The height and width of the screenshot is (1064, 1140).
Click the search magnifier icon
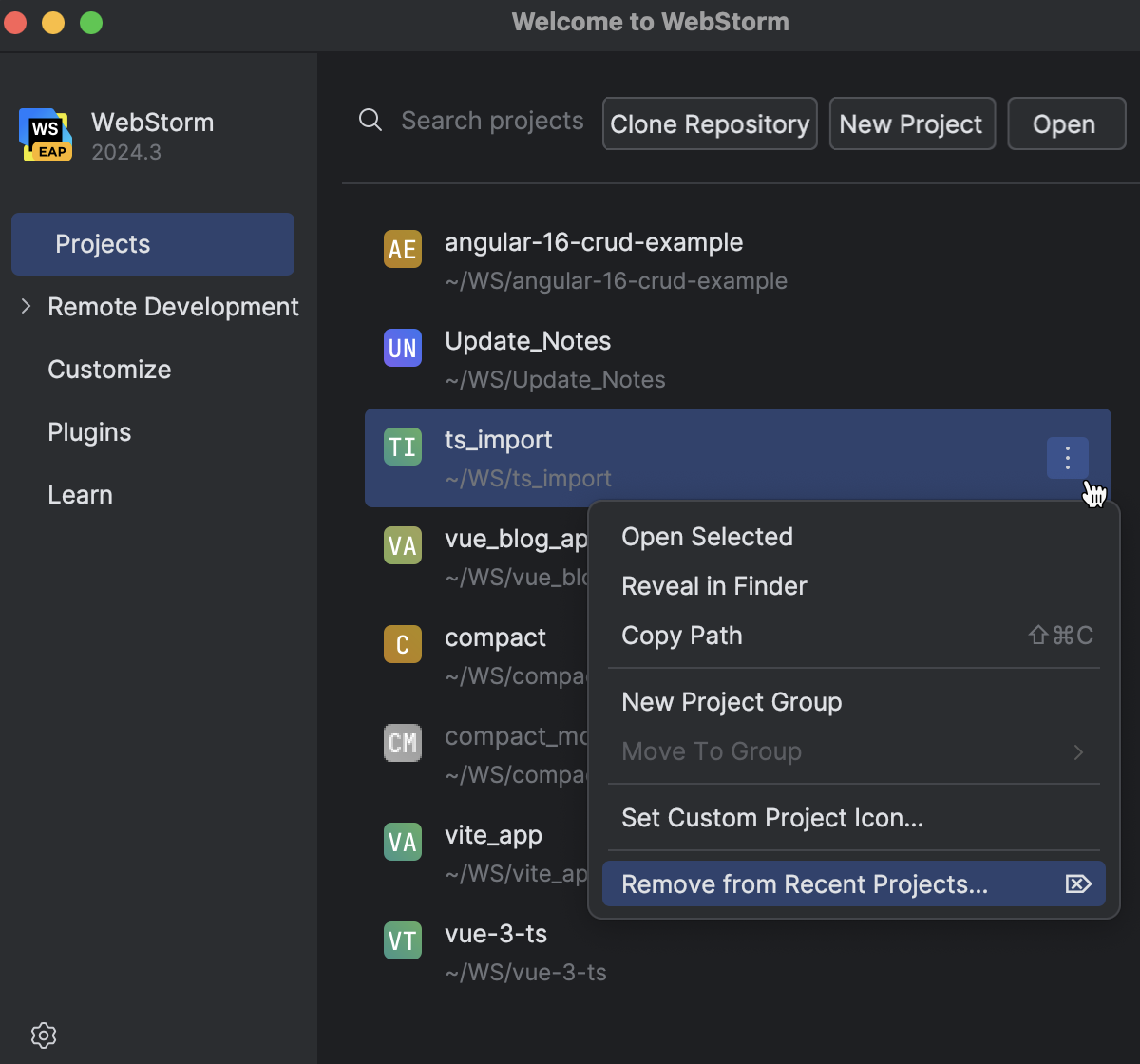370,121
